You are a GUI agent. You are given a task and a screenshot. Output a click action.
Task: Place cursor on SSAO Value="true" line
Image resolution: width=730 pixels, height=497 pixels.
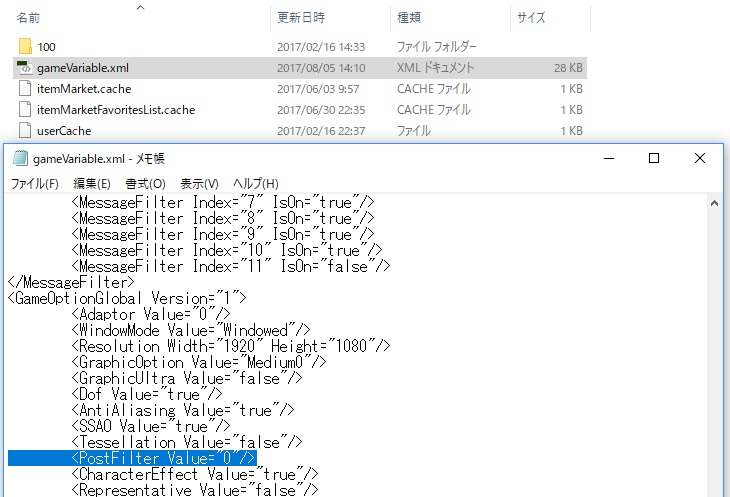151,426
